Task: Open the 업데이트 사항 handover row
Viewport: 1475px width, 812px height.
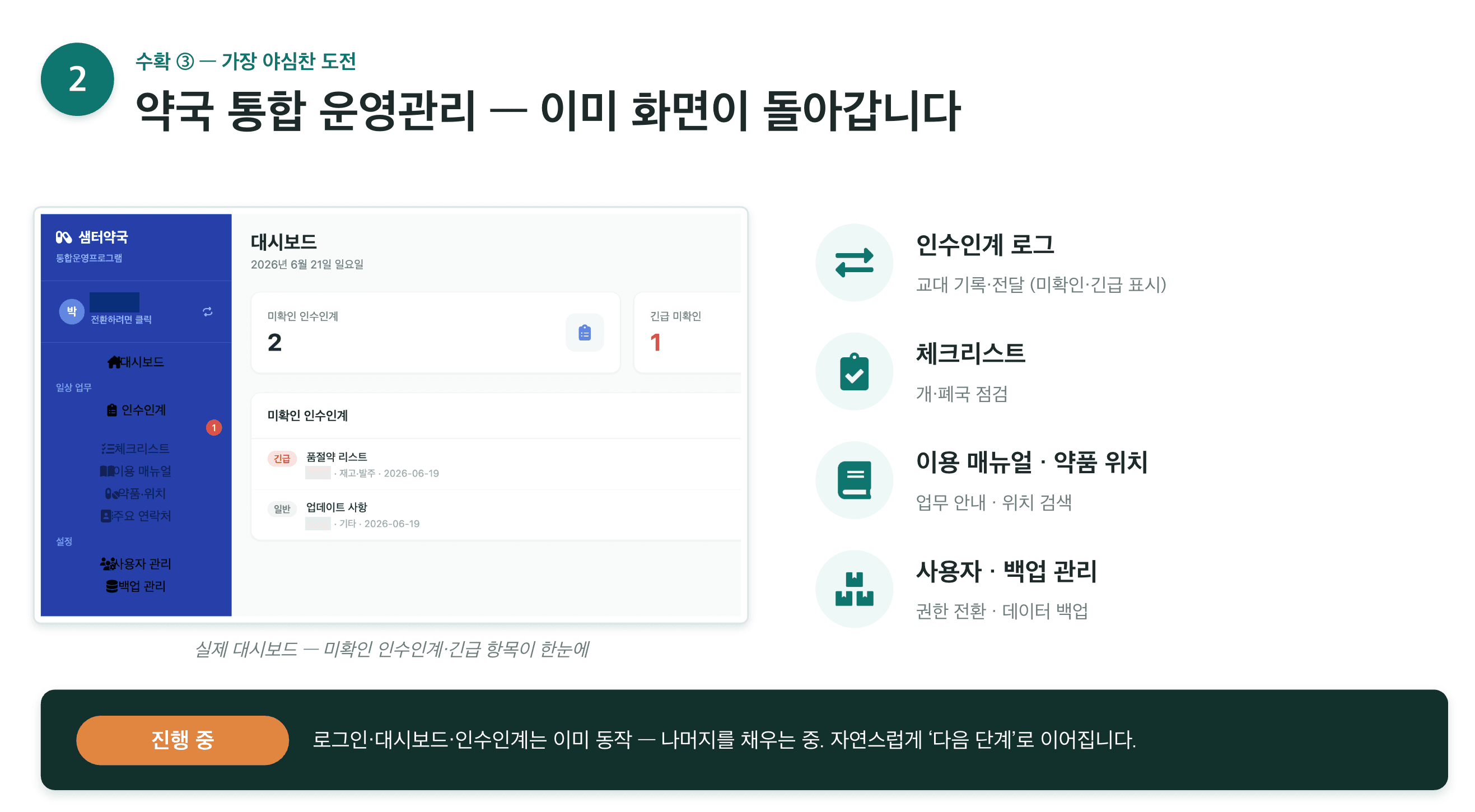Action: point(496,515)
